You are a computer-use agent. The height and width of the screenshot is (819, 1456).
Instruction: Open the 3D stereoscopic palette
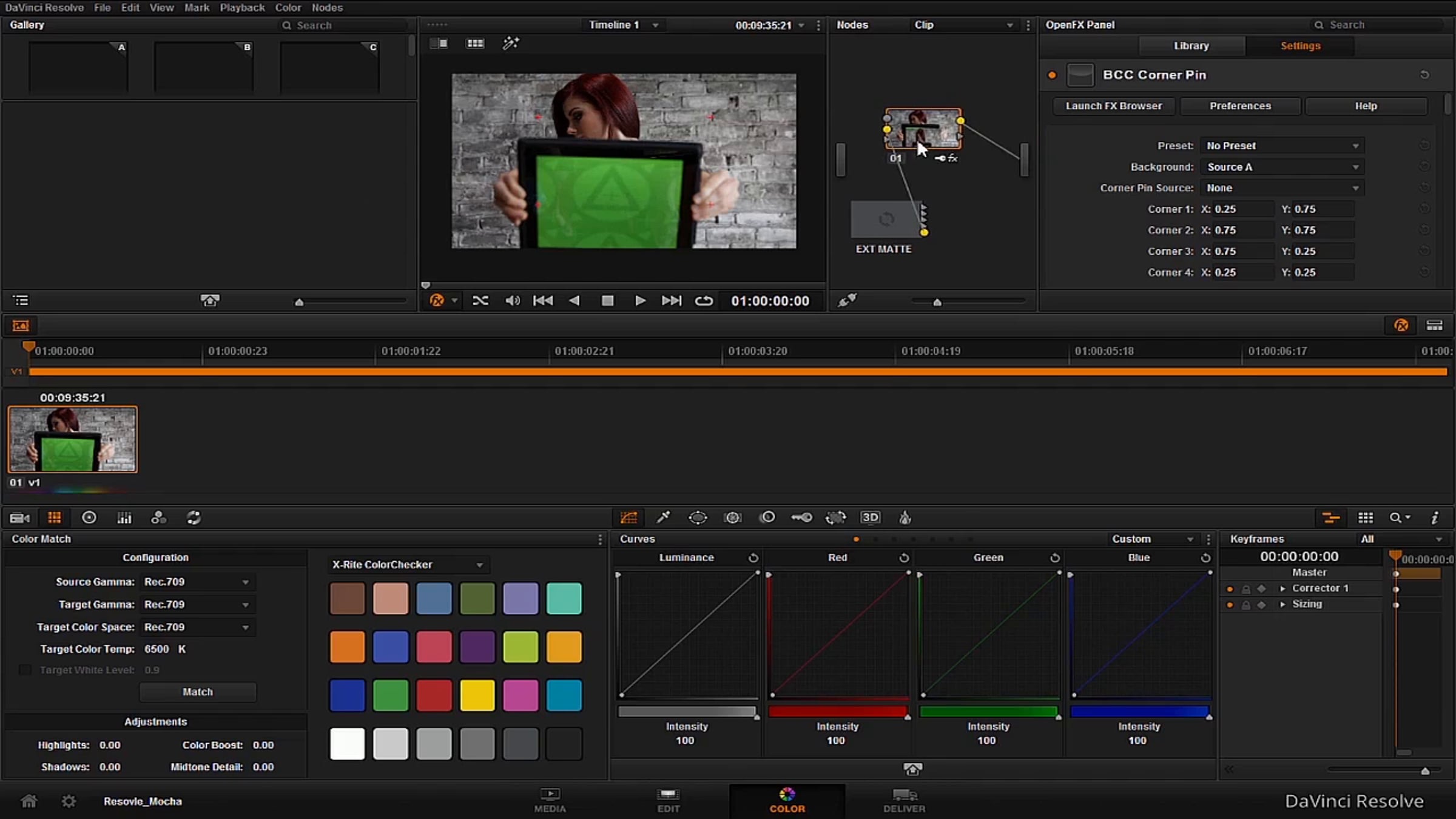point(871,517)
